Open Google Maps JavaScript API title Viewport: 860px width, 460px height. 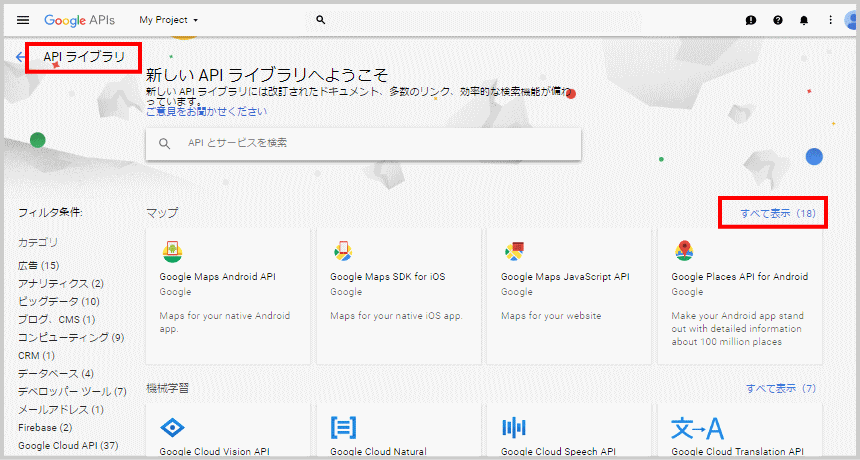[x=565, y=277]
